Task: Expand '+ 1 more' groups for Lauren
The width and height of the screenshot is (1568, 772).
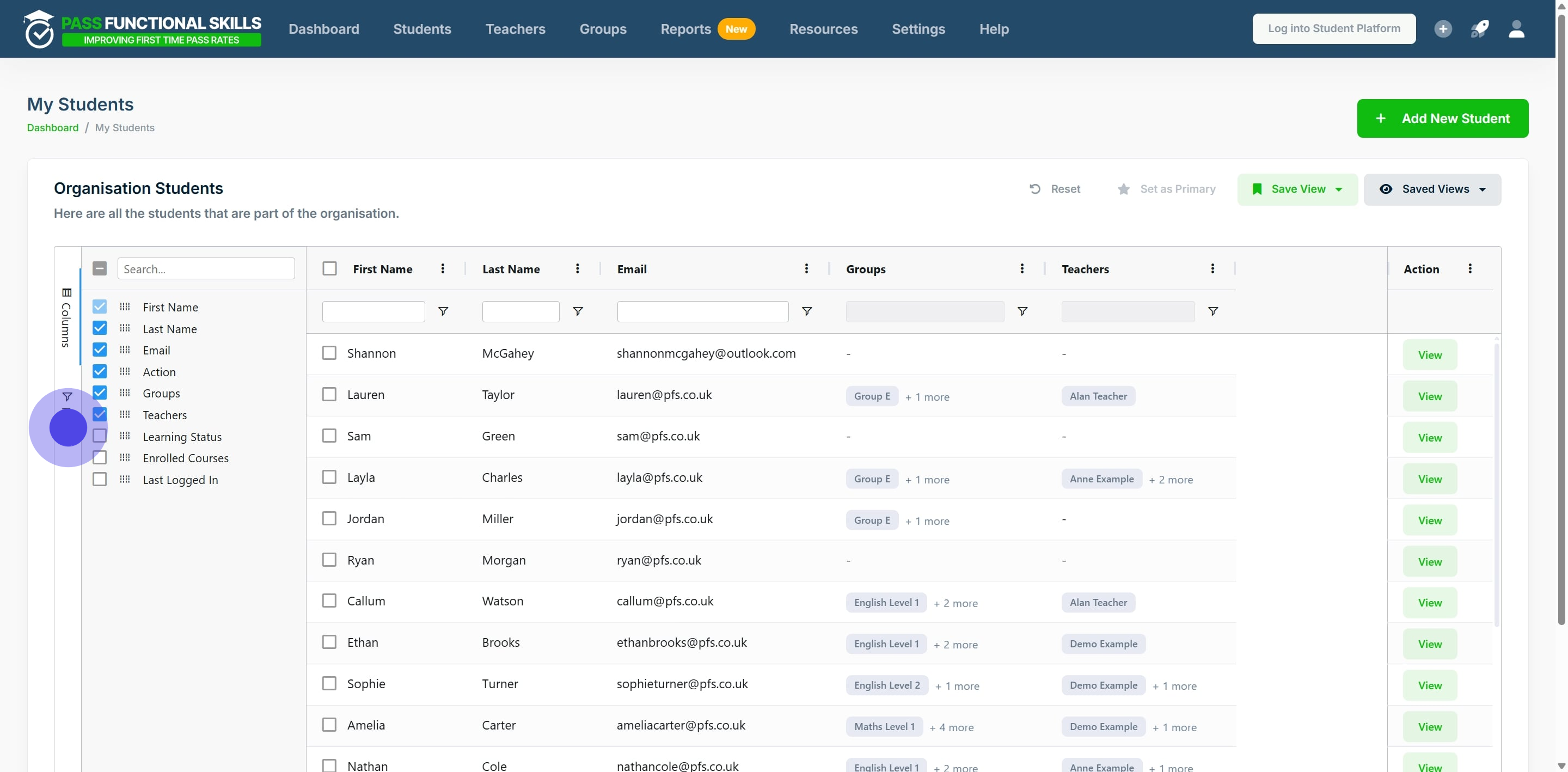Action: click(927, 396)
